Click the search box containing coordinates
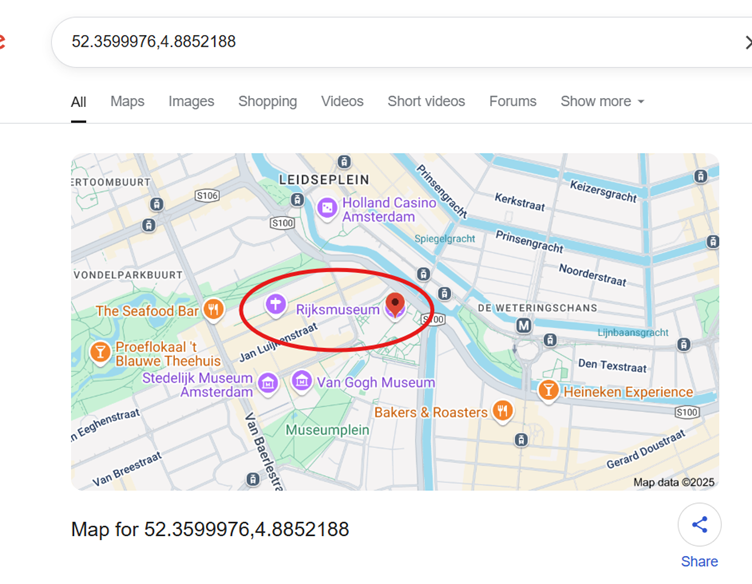This screenshot has width=752, height=584. point(402,42)
